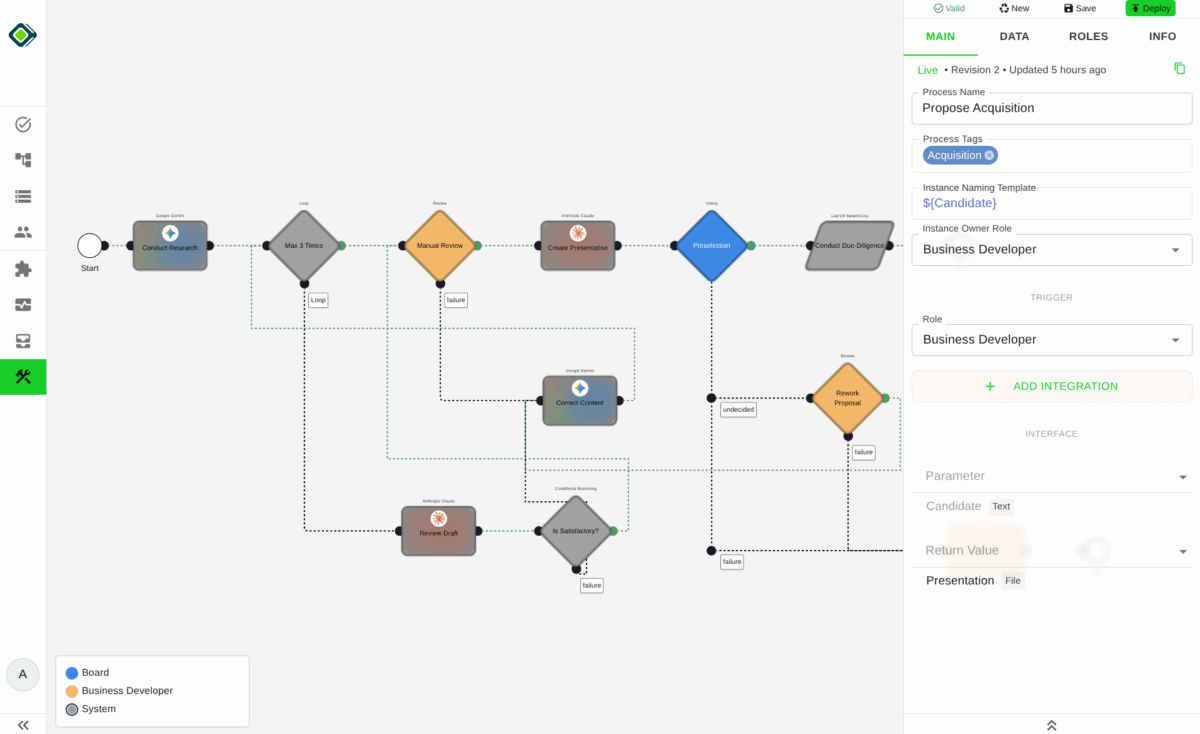The width and height of the screenshot is (1200, 734).
Task: Click the puzzle piece integrations icon
Action: pyautogui.click(x=23, y=269)
